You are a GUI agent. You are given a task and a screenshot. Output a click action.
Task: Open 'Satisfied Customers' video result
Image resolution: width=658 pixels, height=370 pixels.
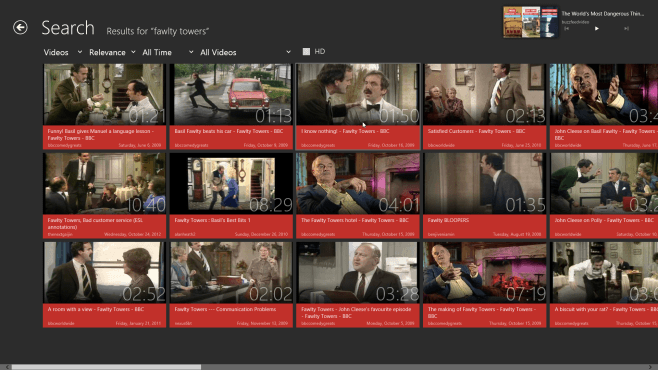(x=485, y=107)
